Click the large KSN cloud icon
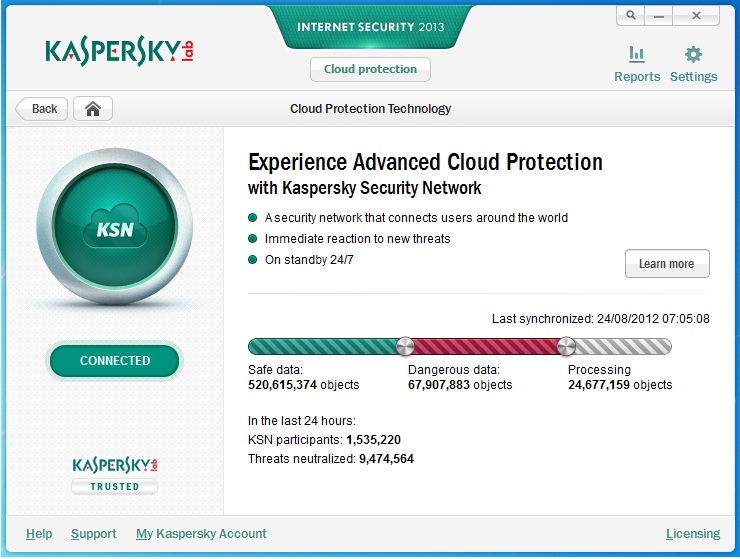Screen dimensions: 740x559 tap(116, 227)
